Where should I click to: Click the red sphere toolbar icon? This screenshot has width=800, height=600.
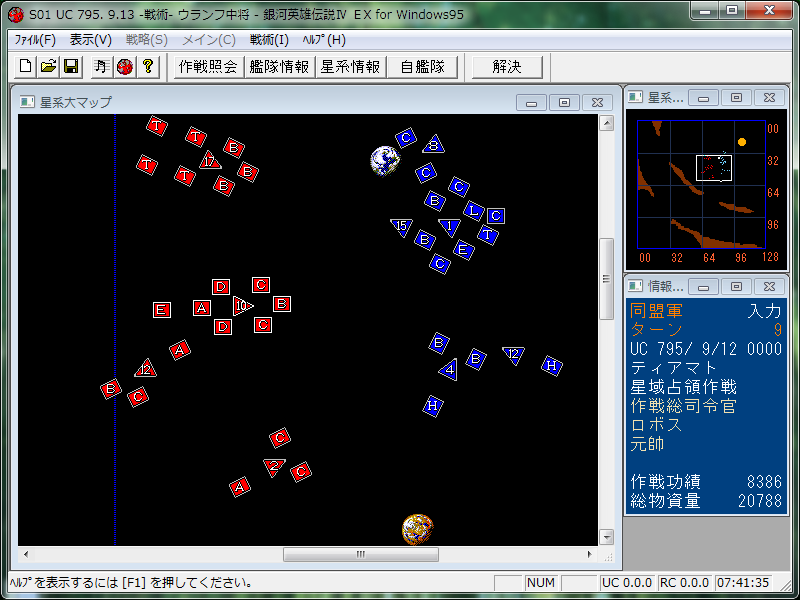pos(124,66)
